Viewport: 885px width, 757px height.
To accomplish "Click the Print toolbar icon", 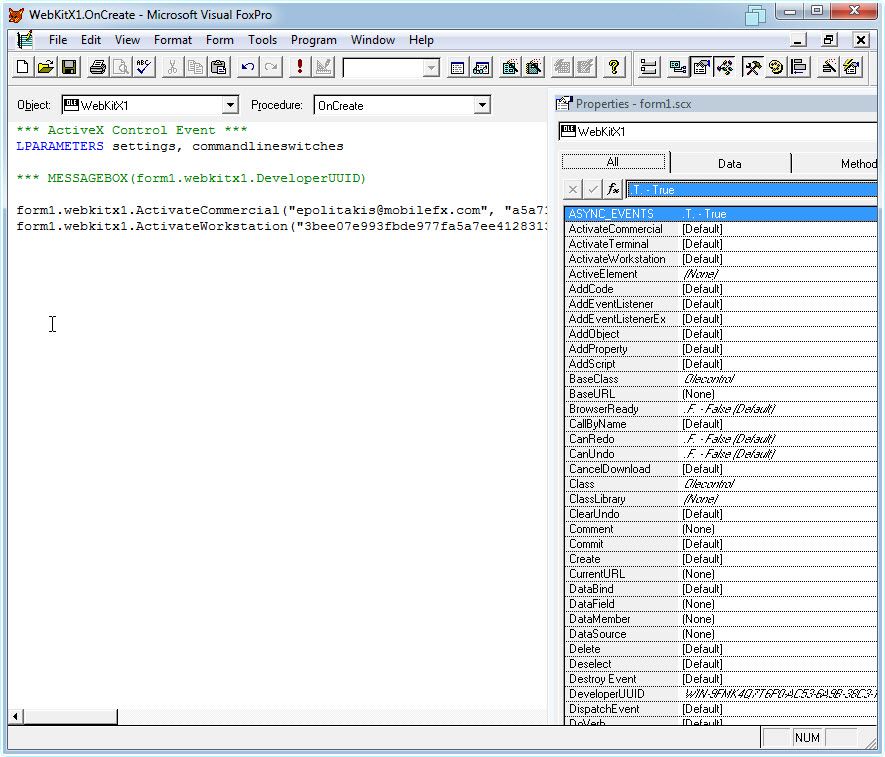I will pyautogui.click(x=98, y=67).
